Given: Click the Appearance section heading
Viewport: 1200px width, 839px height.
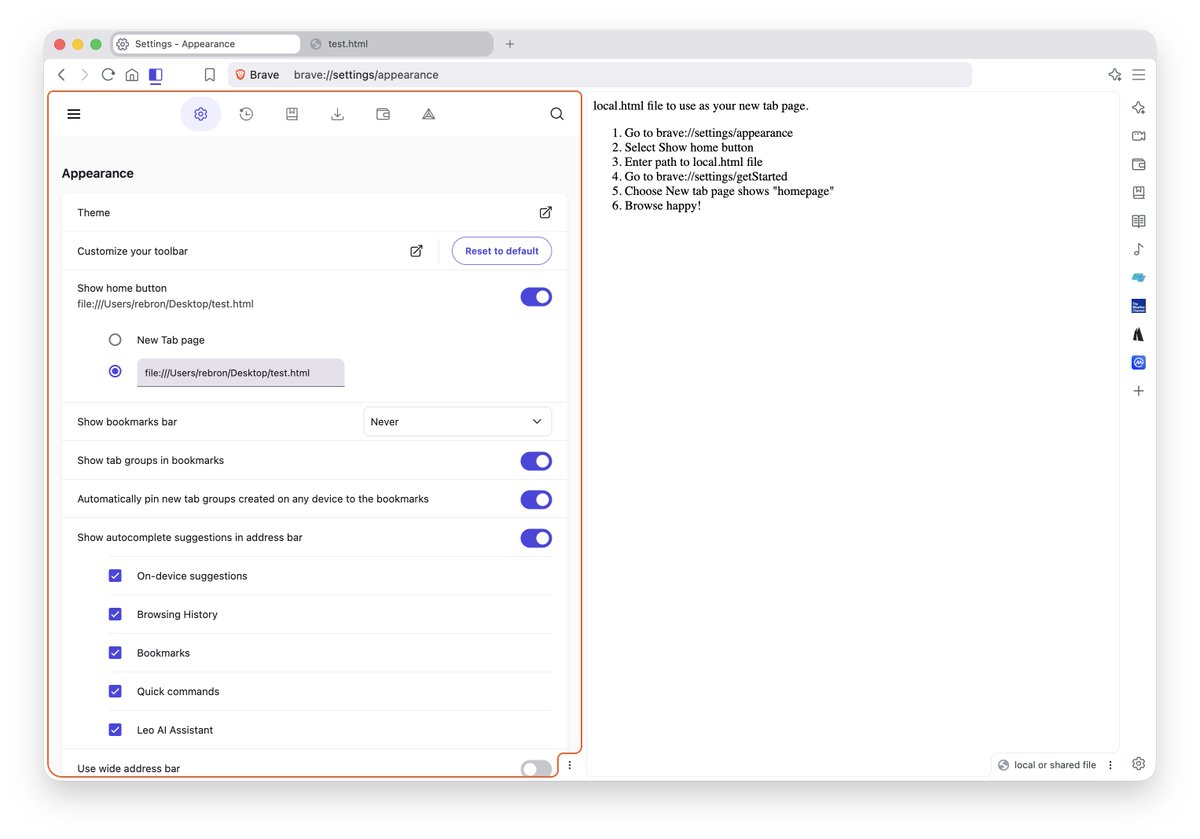Looking at the screenshot, I should (98, 173).
